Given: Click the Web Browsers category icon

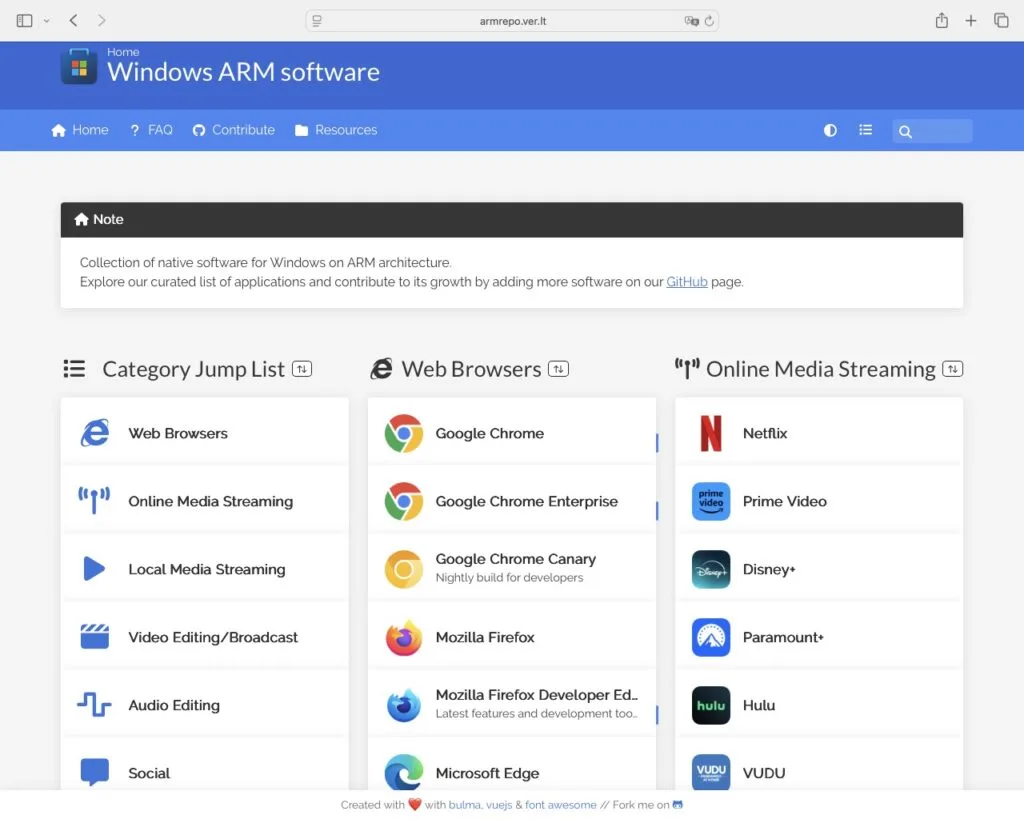Looking at the screenshot, I should (x=95, y=433).
